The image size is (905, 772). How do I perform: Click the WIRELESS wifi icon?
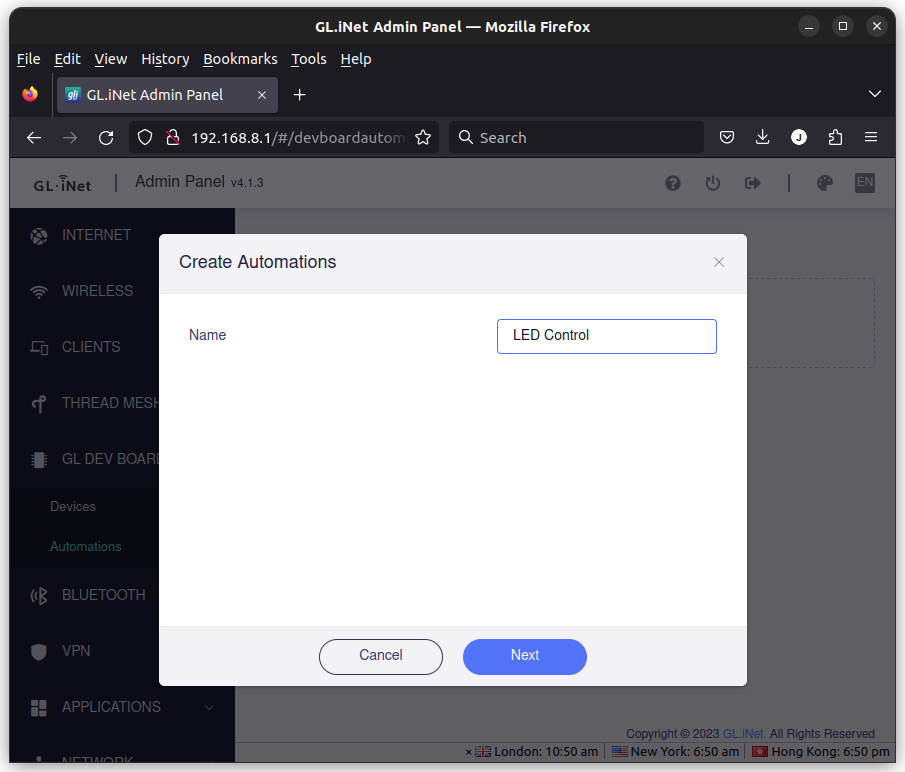click(x=39, y=292)
